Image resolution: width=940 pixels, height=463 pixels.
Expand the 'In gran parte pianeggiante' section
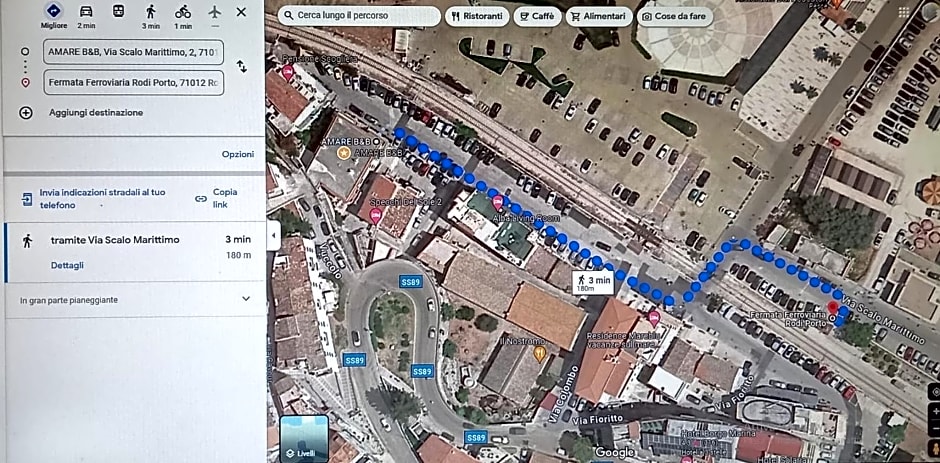(x=245, y=299)
